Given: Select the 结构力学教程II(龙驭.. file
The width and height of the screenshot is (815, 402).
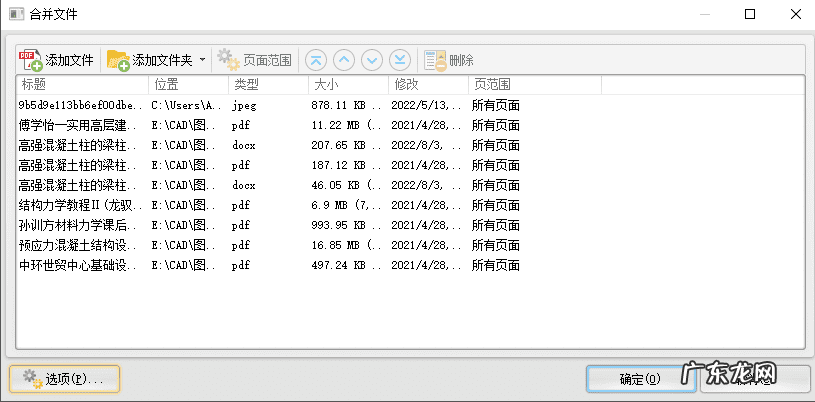Looking at the screenshot, I should click(x=411, y=205).
